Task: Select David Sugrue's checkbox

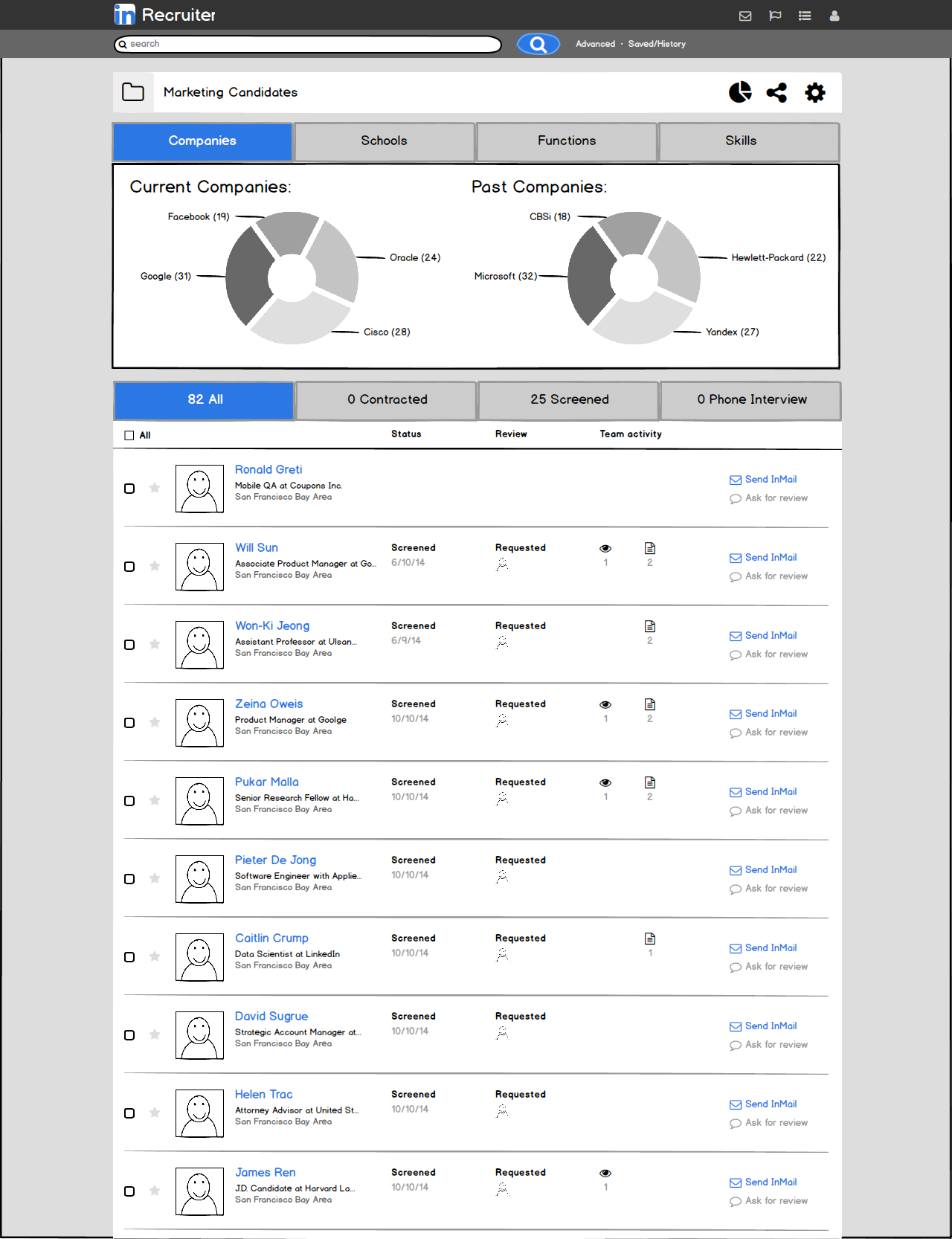Action: click(129, 1035)
